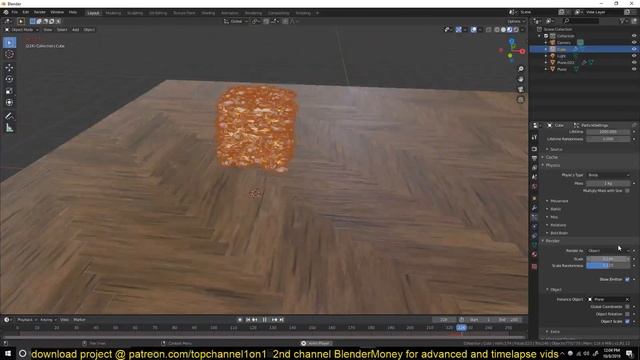Hide the Plane object in outliner
This screenshot has width=640, height=360.
tap(634, 69)
